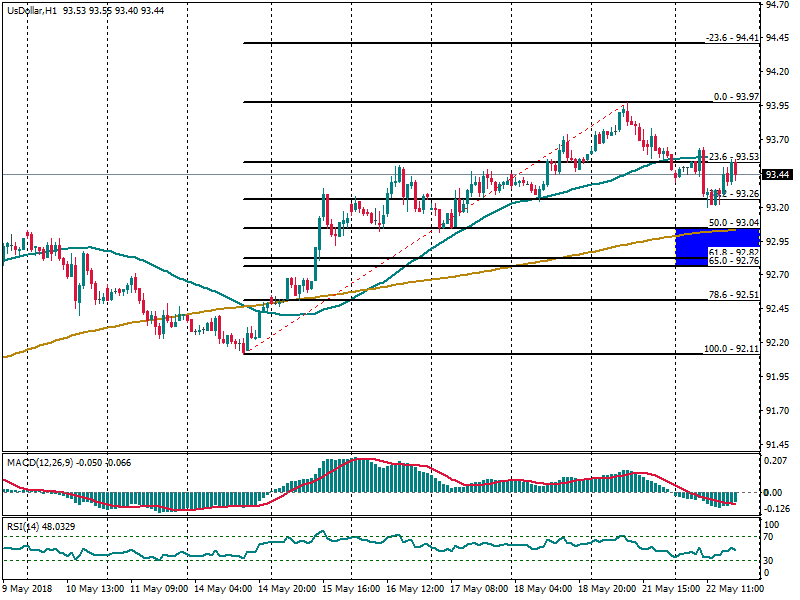This screenshot has height=600, width=800.
Task: Click the 9 May 2018 date label
Action: tap(29, 588)
